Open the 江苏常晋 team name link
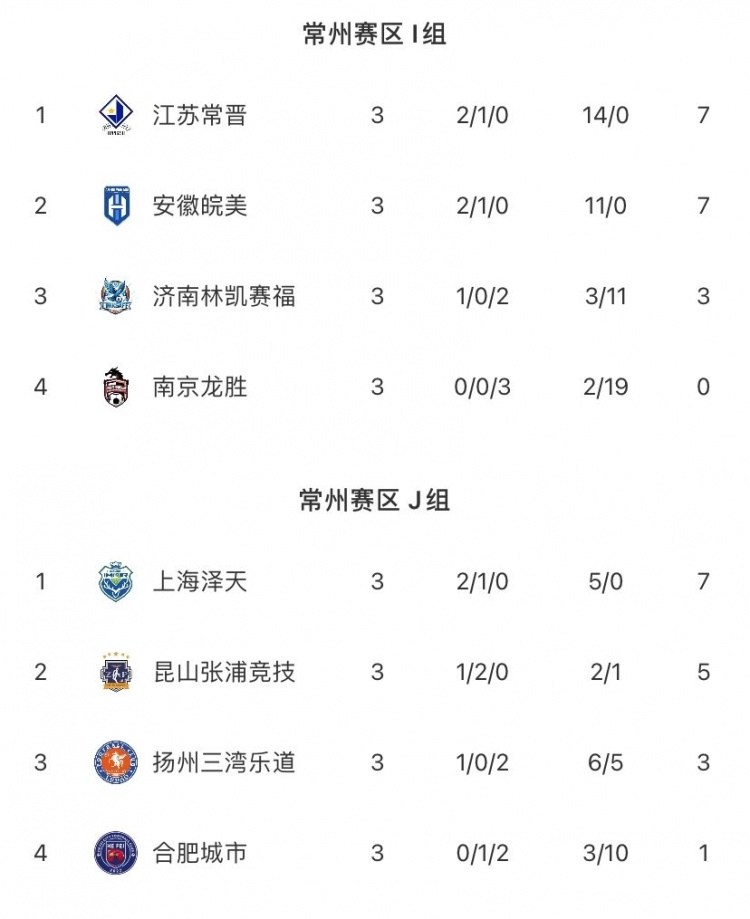Image resolution: width=750 pixels, height=919 pixels. pyautogui.click(x=200, y=116)
